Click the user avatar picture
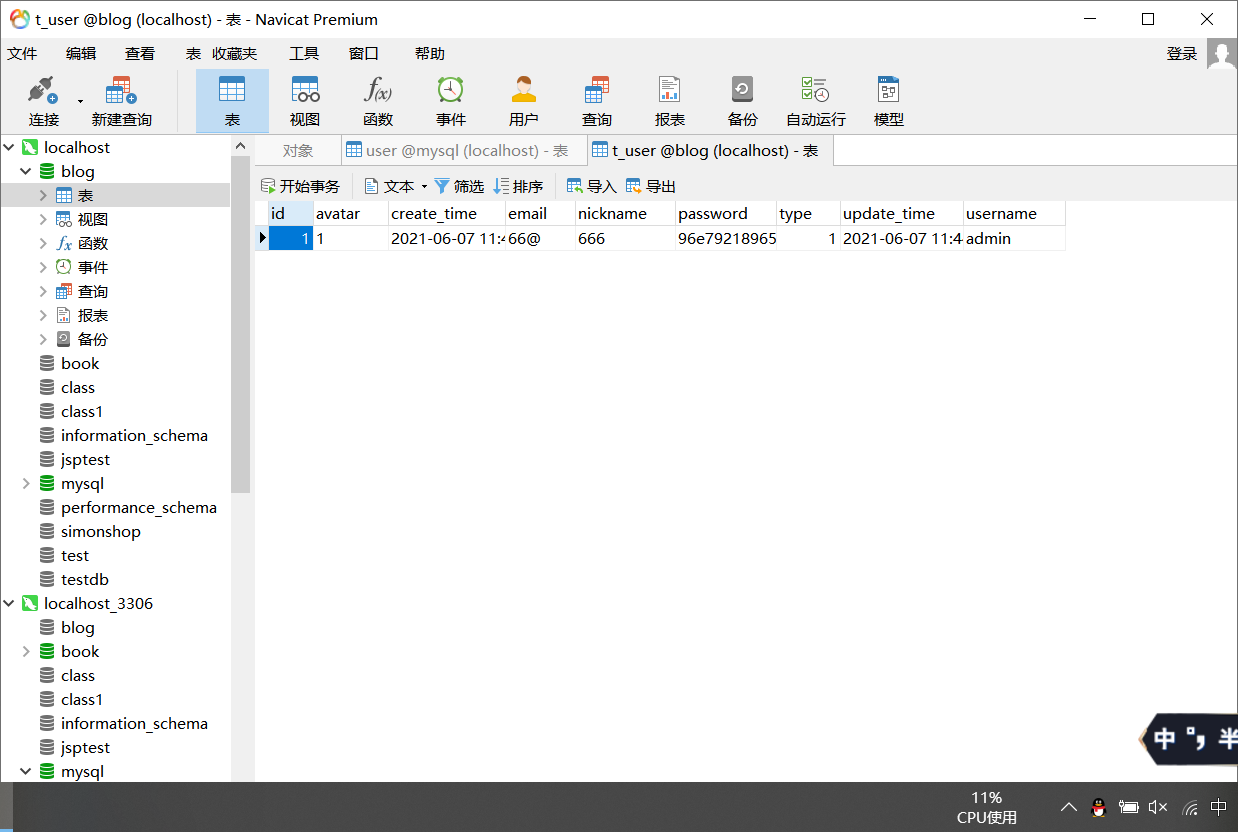This screenshot has width=1238, height=832. coord(1222,54)
